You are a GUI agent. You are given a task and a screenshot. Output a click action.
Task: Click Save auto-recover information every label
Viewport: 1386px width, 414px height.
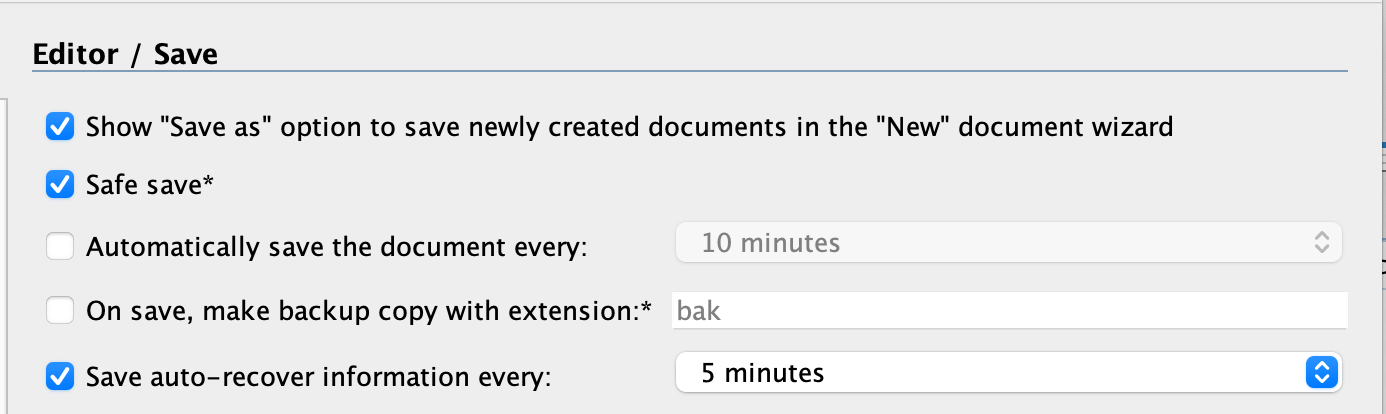click(x=319, y=377)
